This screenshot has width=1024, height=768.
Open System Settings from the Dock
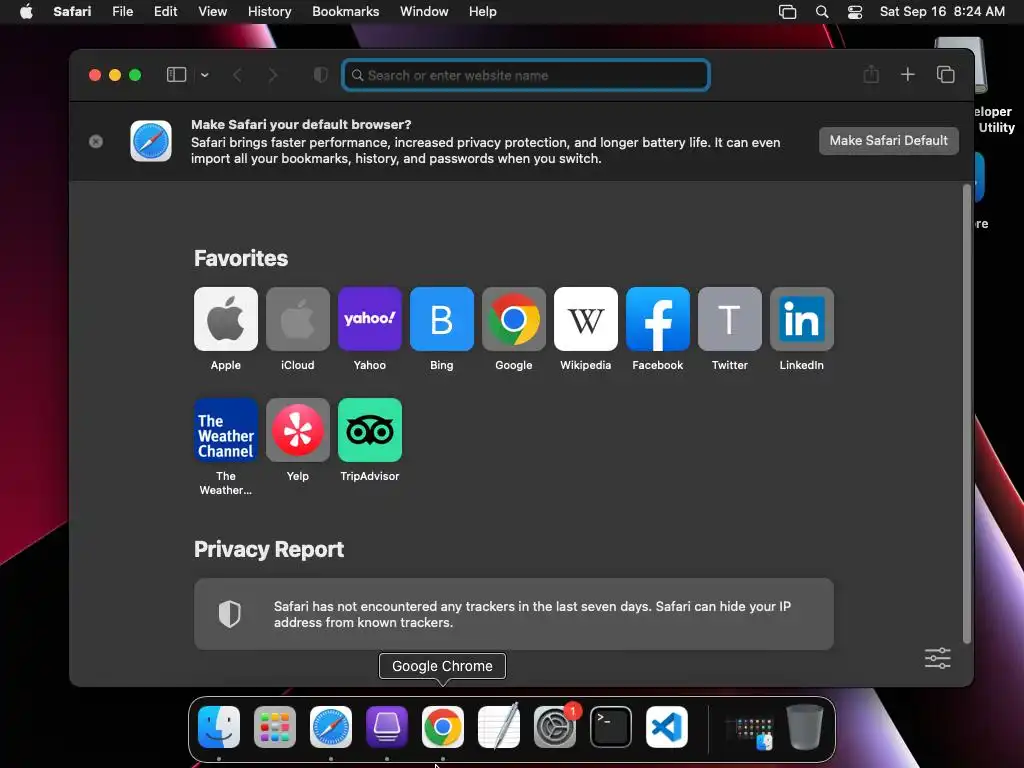pos(555,726)
